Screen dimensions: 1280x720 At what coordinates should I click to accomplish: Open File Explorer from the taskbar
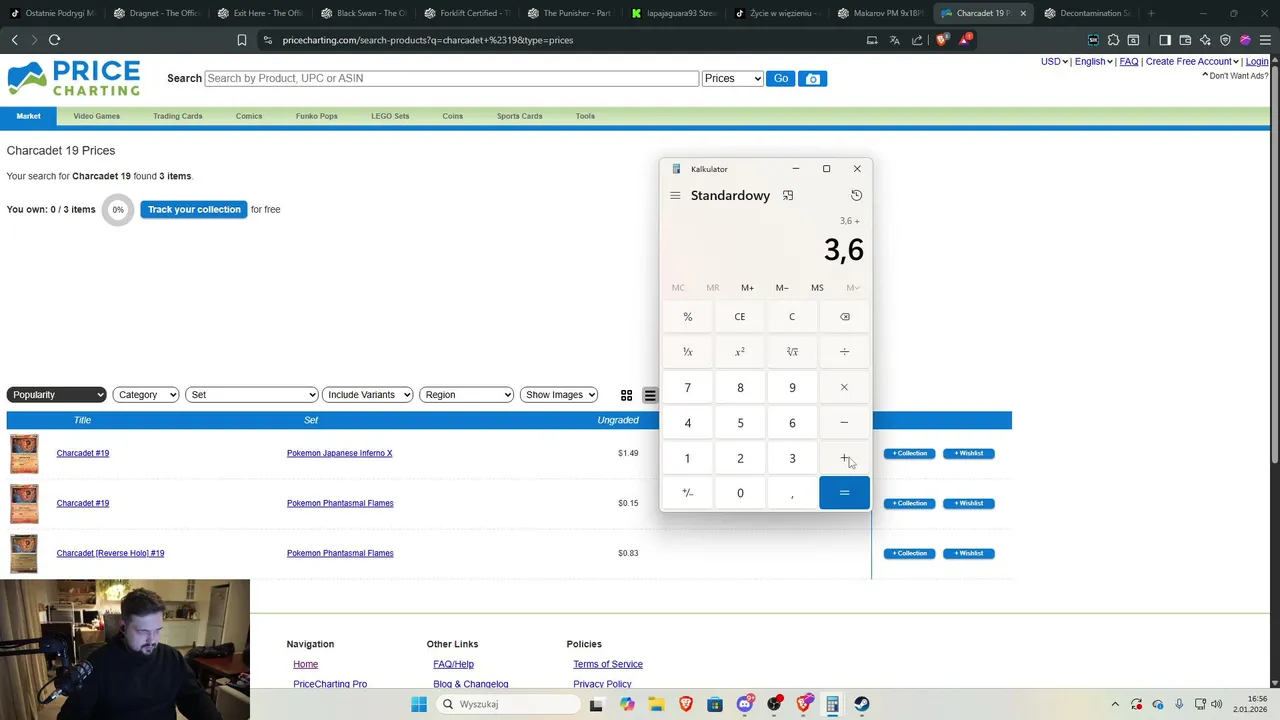click(x=656, y=704)
